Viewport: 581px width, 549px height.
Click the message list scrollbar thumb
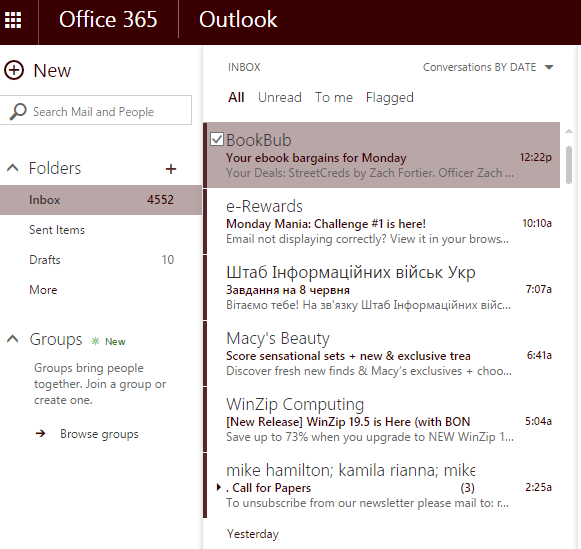(569, 165)
